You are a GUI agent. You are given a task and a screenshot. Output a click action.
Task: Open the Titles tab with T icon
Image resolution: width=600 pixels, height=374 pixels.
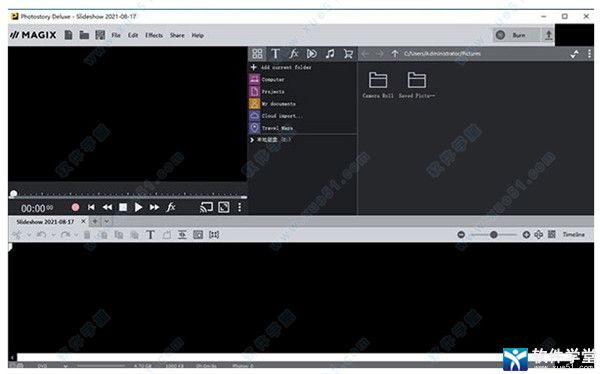click(275, 54)
